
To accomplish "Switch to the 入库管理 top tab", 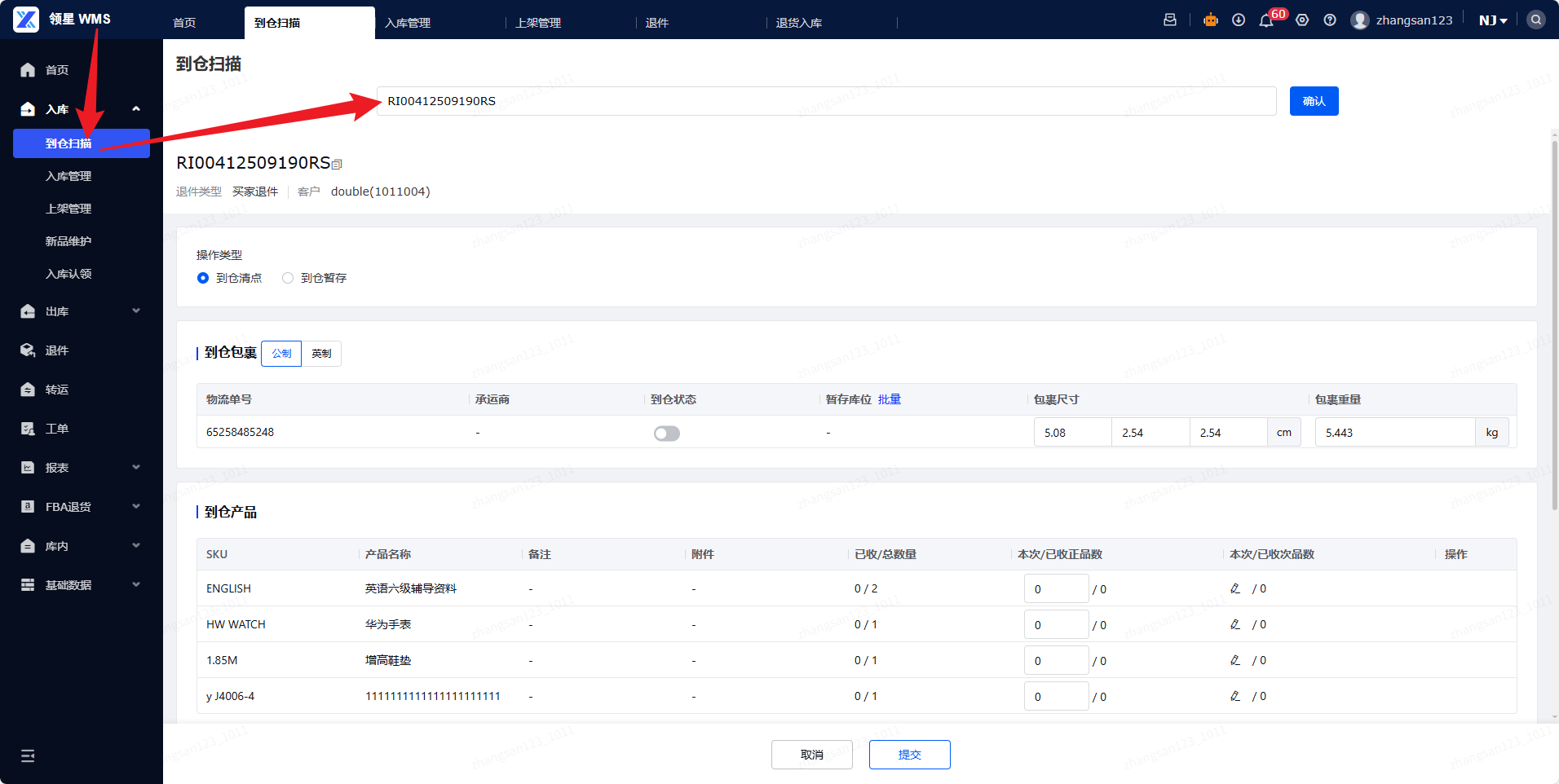I will [408, 23].
